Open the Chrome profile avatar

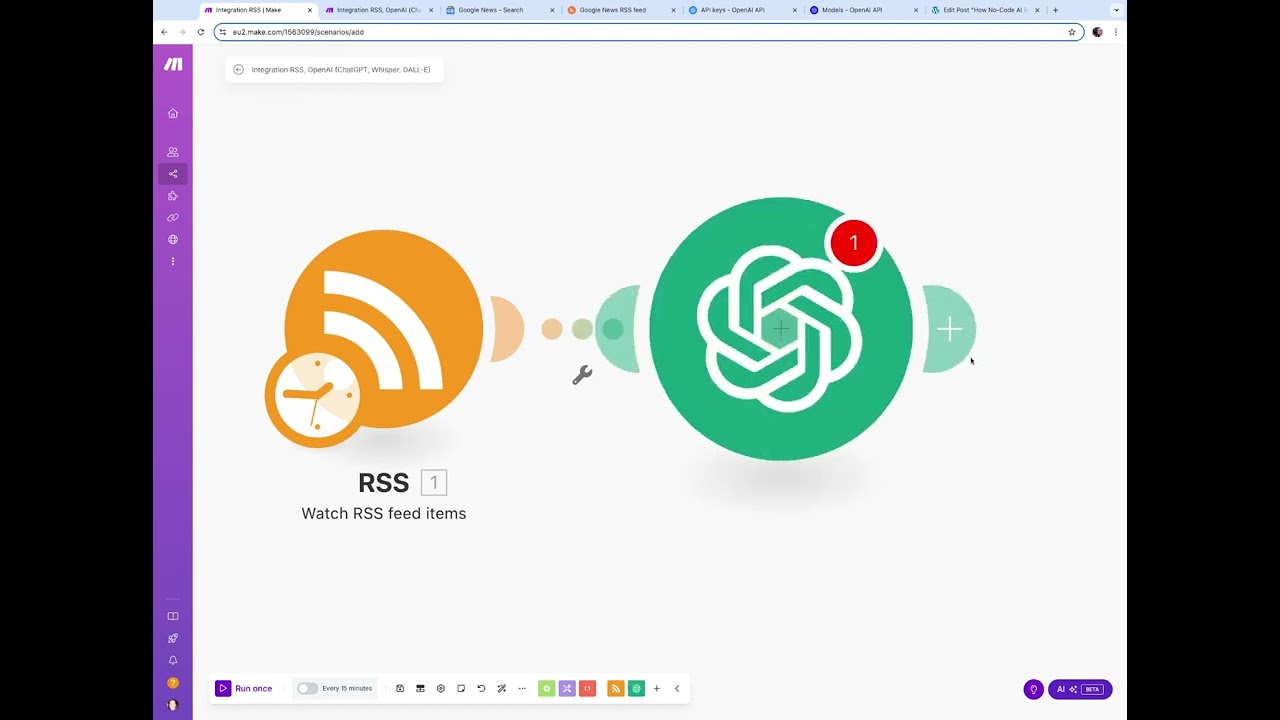pyautogui.click(x=1098, y=32)
